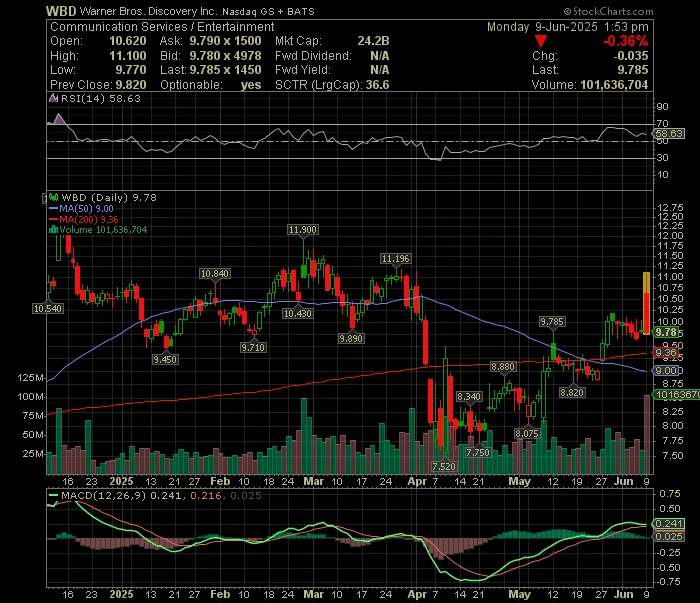Click the blue MA(50) line marker in the legend
The height and width of the screenshot is (603, 700).
tap(53, 209)
